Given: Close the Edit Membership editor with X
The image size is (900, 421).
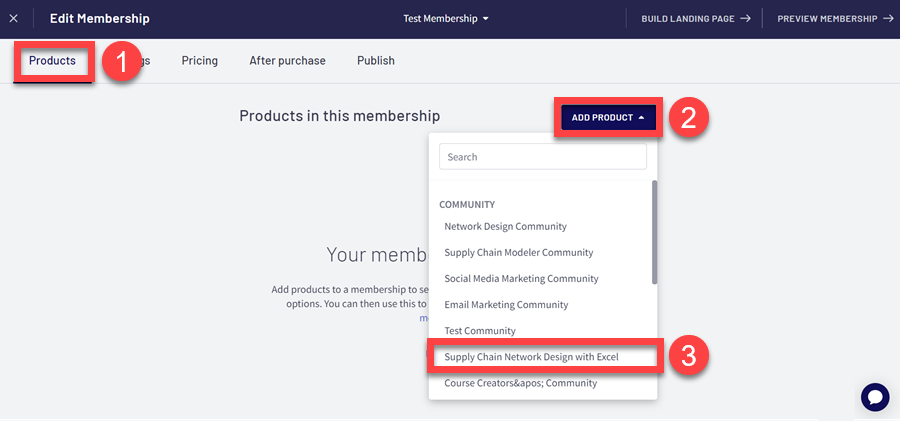Looking at the screenshot, I should pyautogui.click(x=13, y=19).
